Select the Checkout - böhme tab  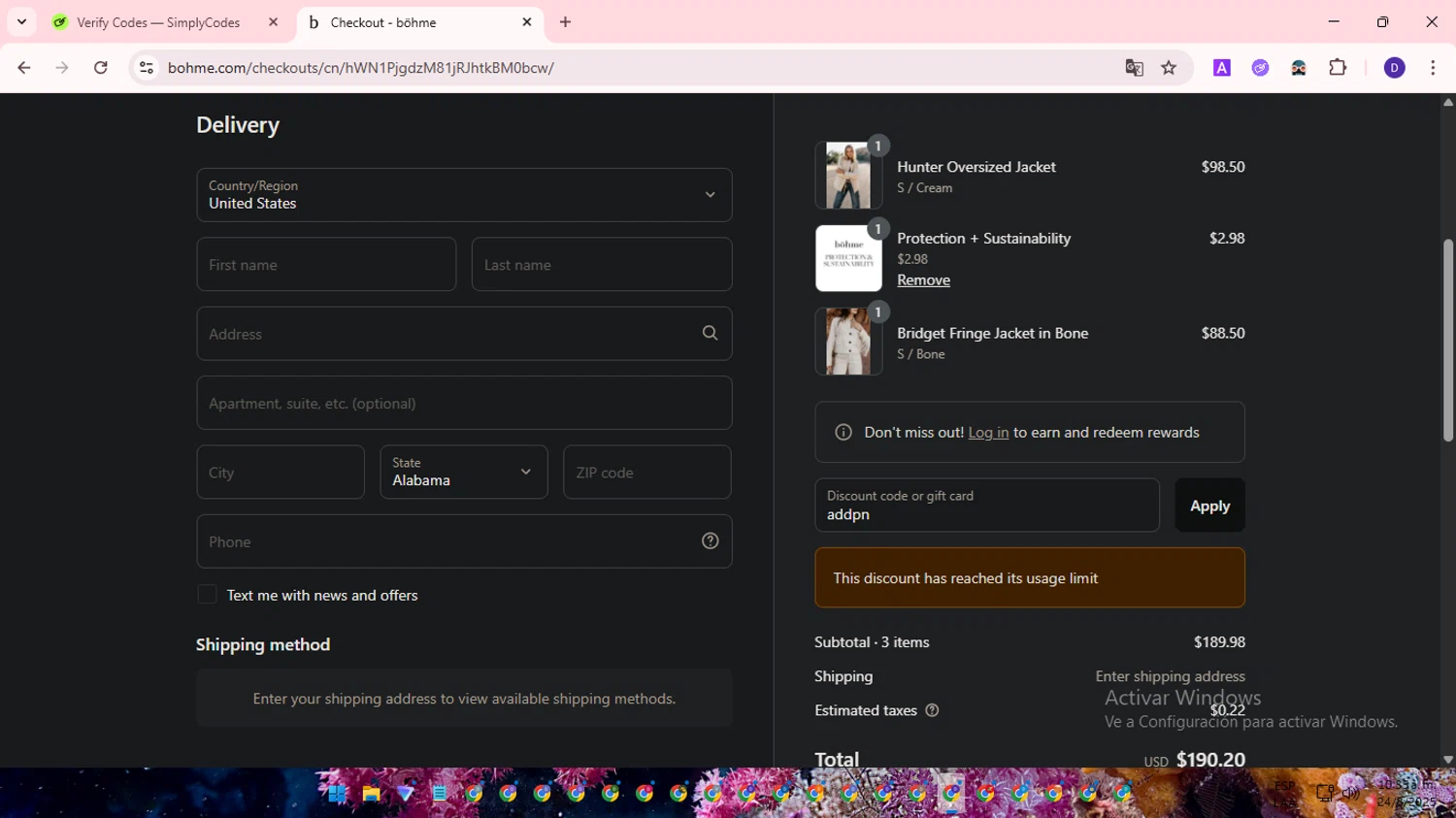420,22
